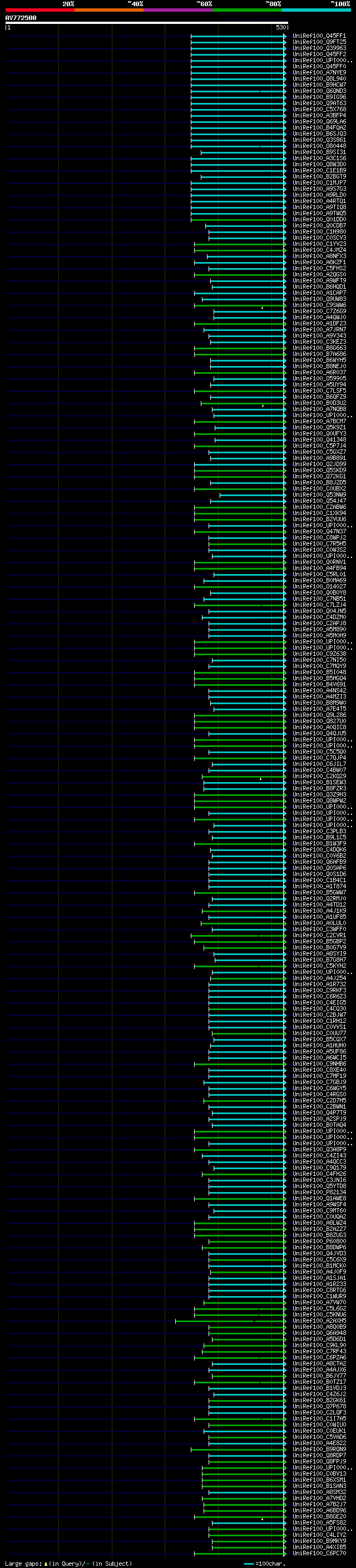The image size is (356, 1568).
Task: Select hit label UniRef100_B7A686
Action: pos(319,354)
